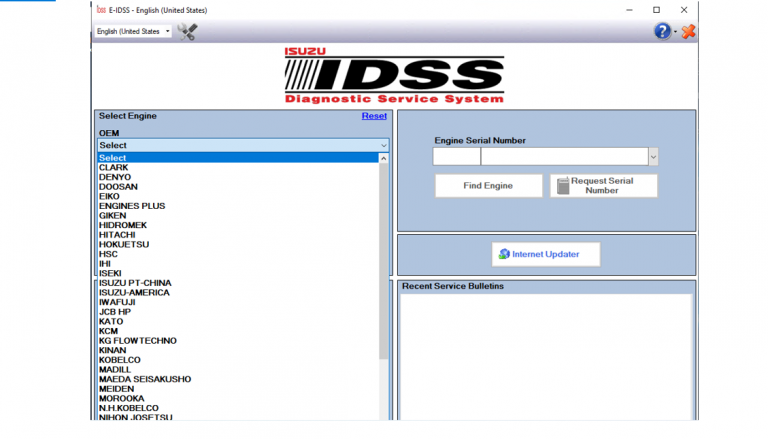Minimize the E-IDSS window
Screen dimensions: 768x439
(x=629, y=10)
